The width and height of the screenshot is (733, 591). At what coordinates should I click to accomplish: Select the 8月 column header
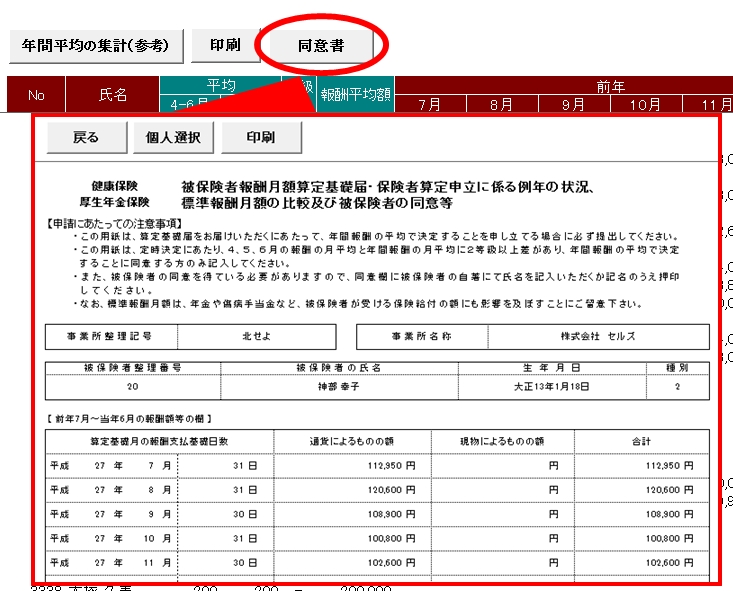(x=502, y=104)
